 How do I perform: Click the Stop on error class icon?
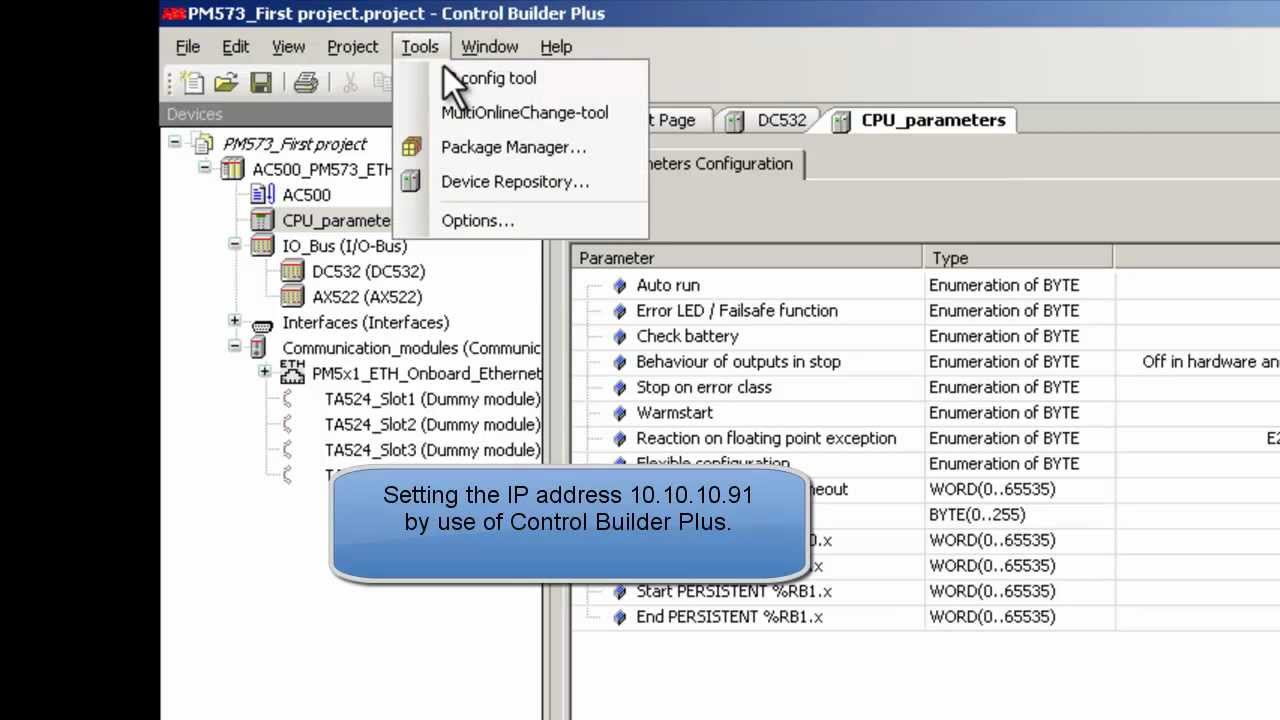click(x=620, y=387)
